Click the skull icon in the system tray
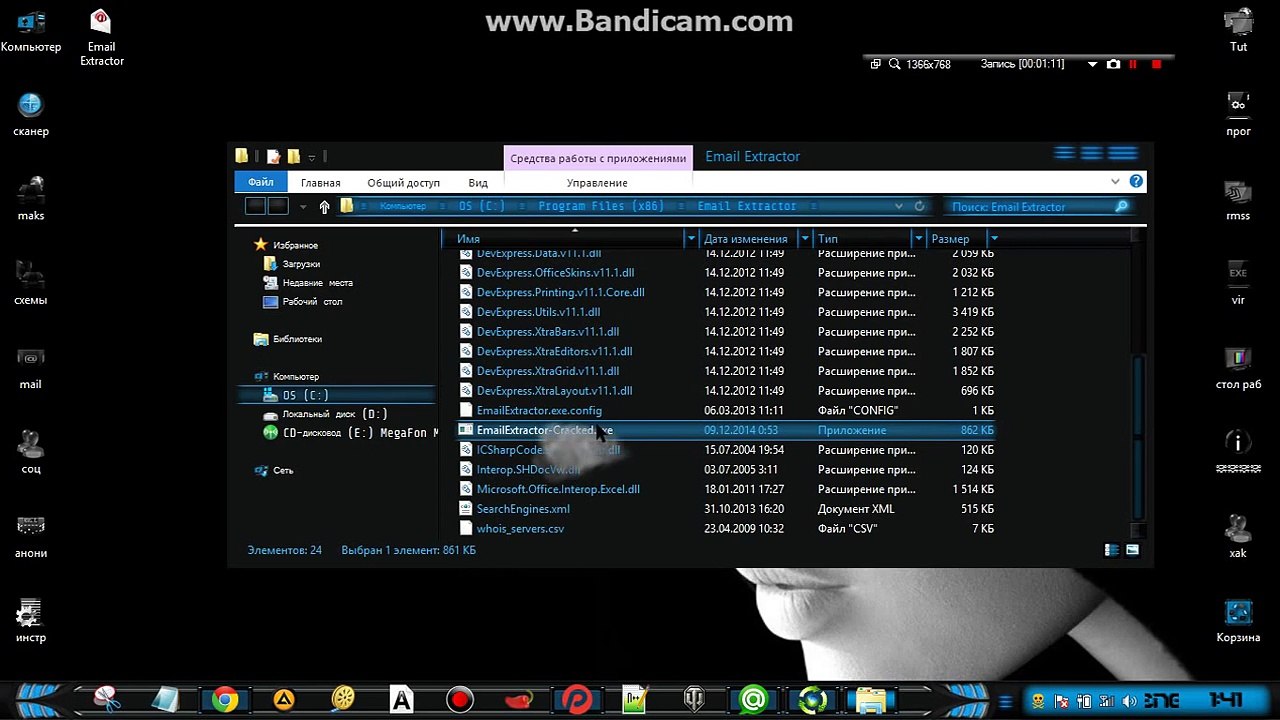1280x720 pixels. point(1038,700)
